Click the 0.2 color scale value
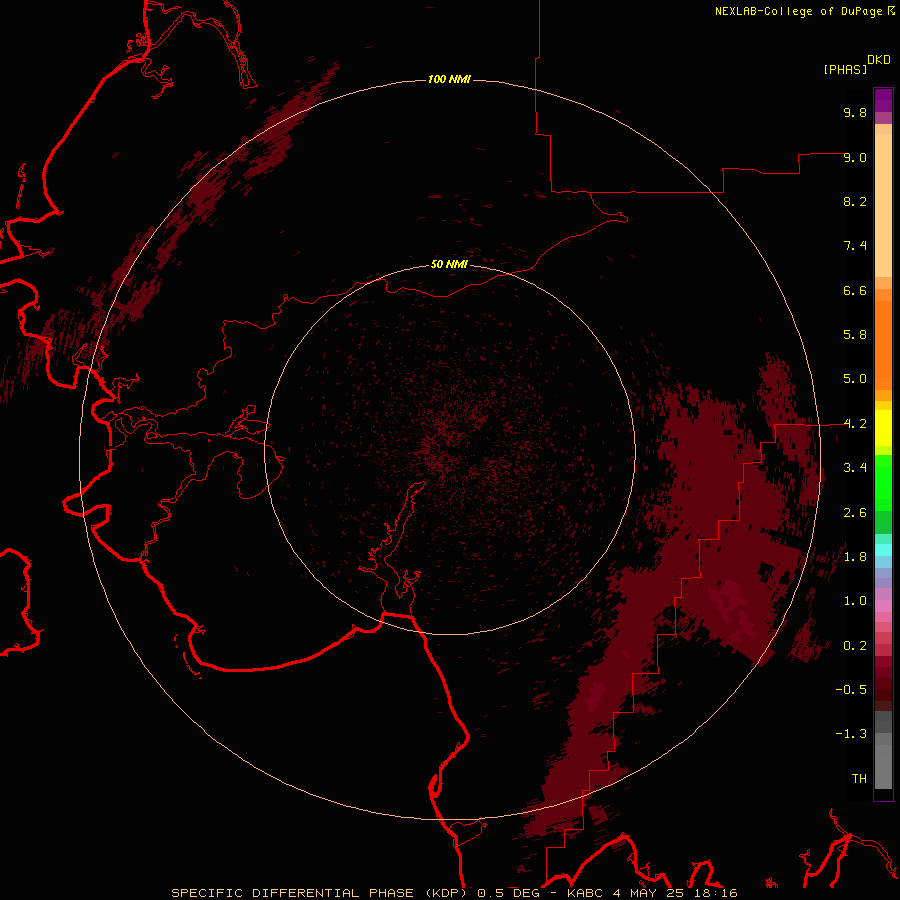Screen dimensions: 900x900 pyautogui.click(x=855, y=646)
